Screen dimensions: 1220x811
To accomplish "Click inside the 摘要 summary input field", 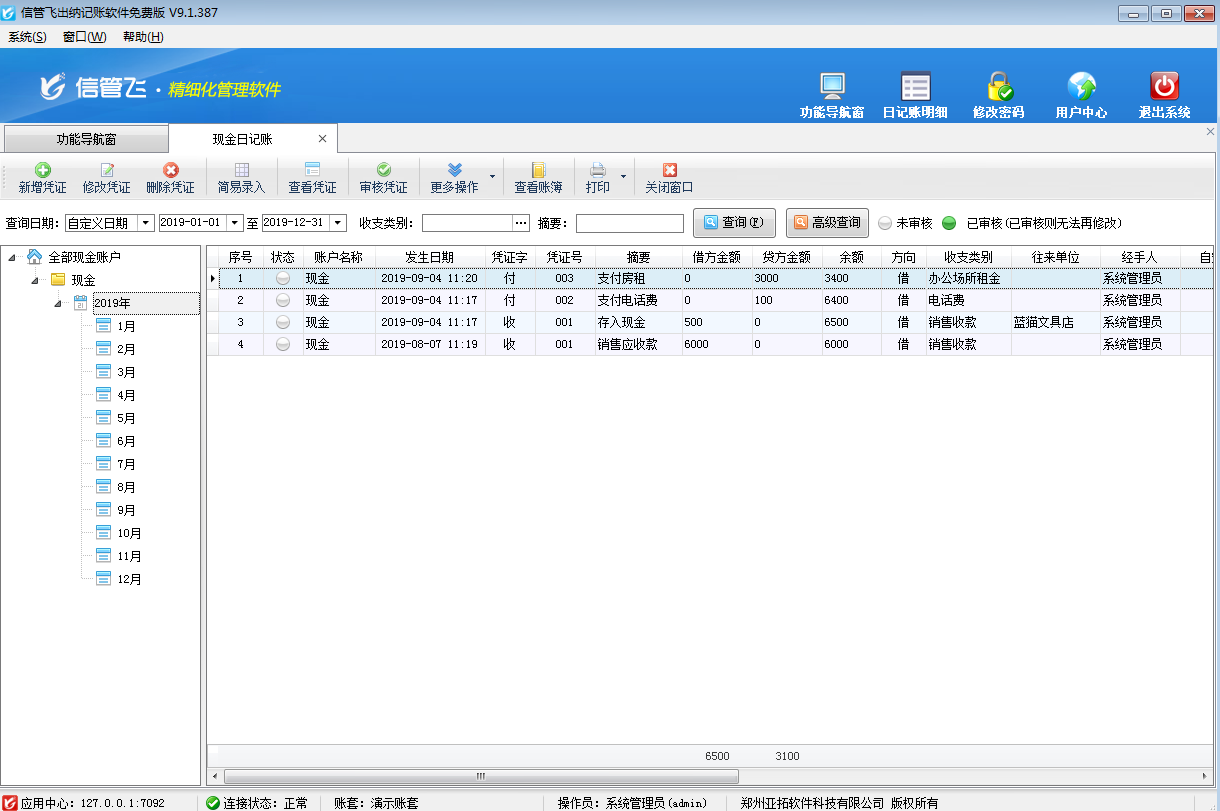I will (x=629, y=222).
